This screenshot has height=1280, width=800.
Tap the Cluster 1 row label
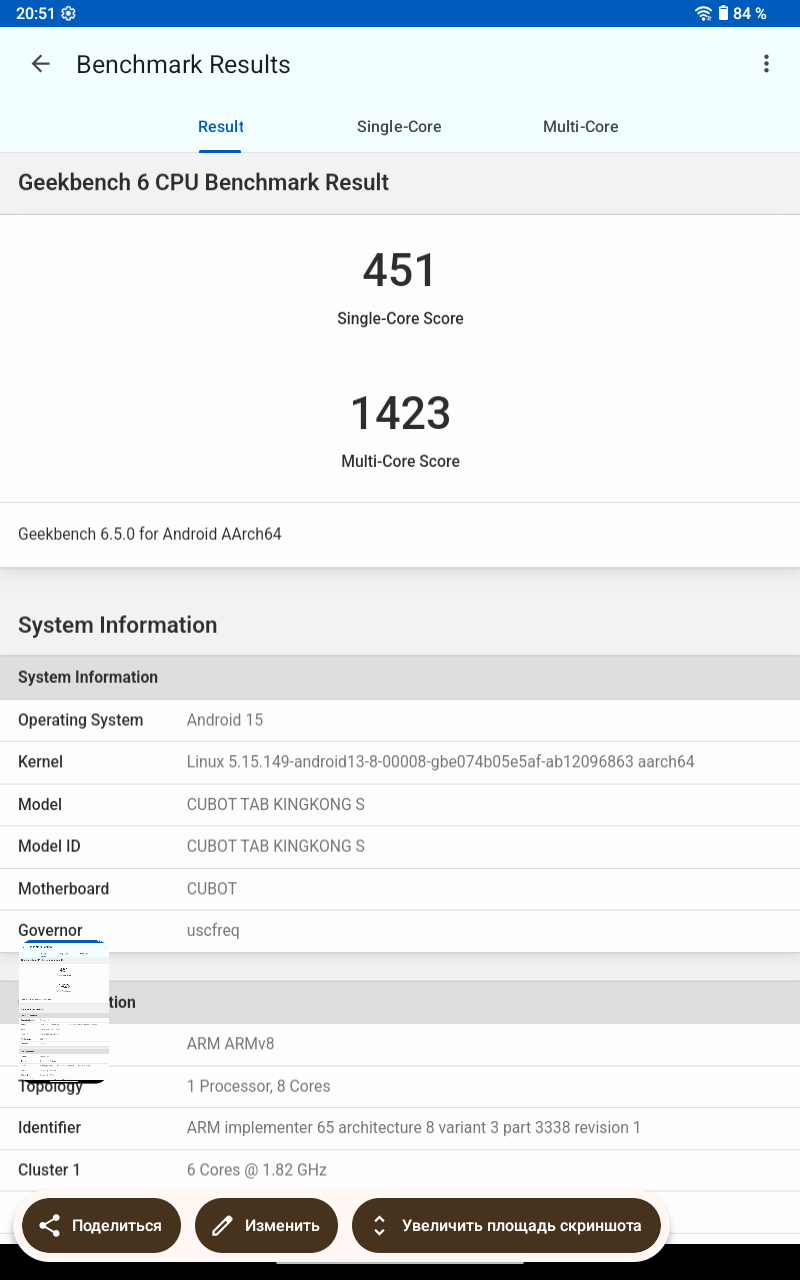(x=49, y=1170)
